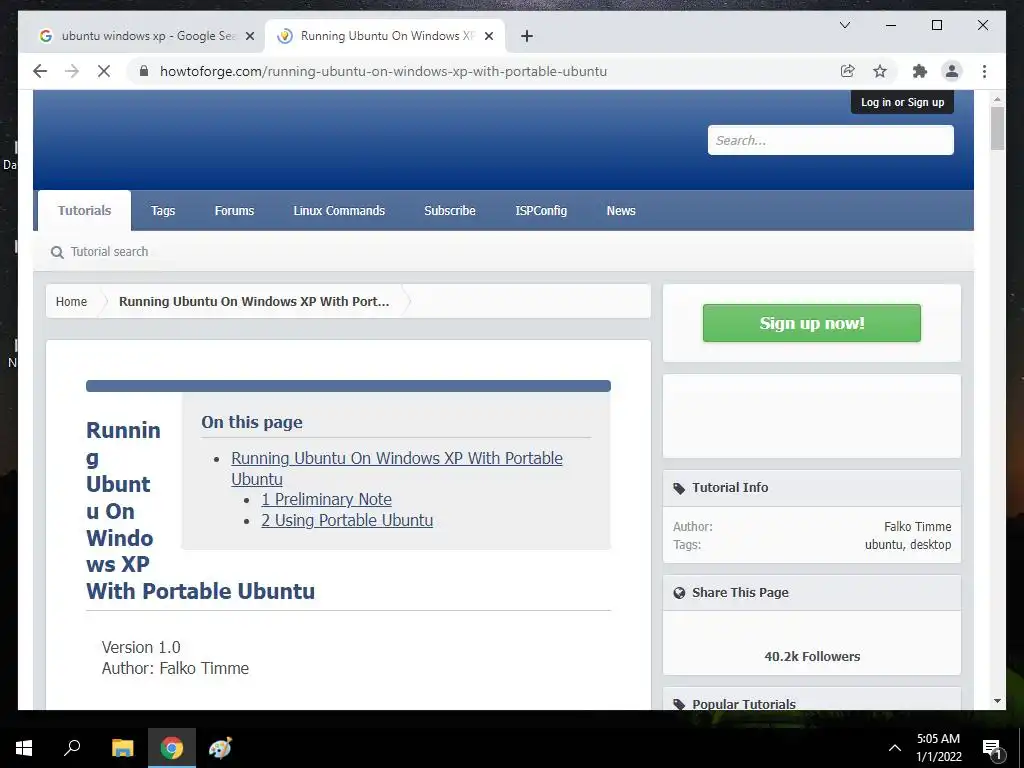Screen dimensions: 1024x768
Task: Select the Running Ubuntu On Windows XP tab
Action: [385, 36]
